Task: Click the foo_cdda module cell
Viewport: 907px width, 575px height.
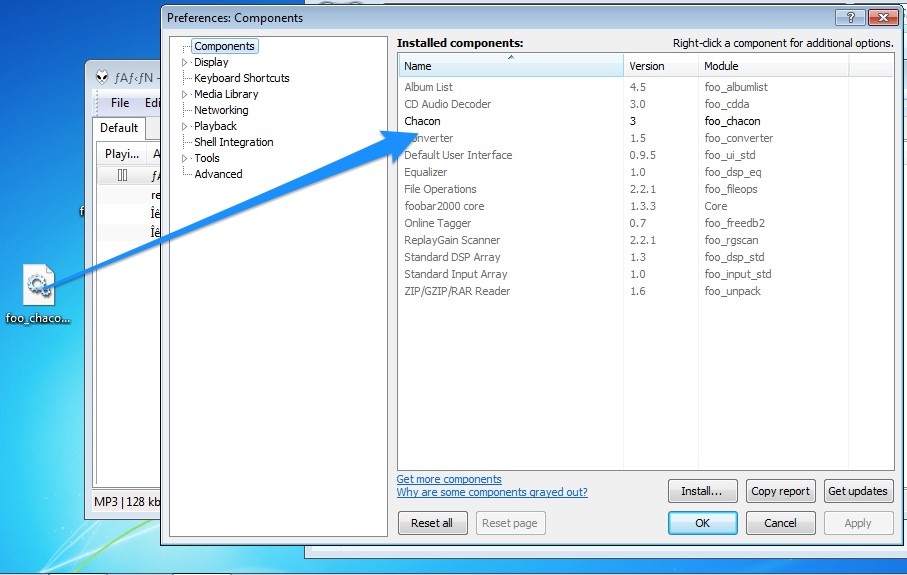Action: pos(727,104)
